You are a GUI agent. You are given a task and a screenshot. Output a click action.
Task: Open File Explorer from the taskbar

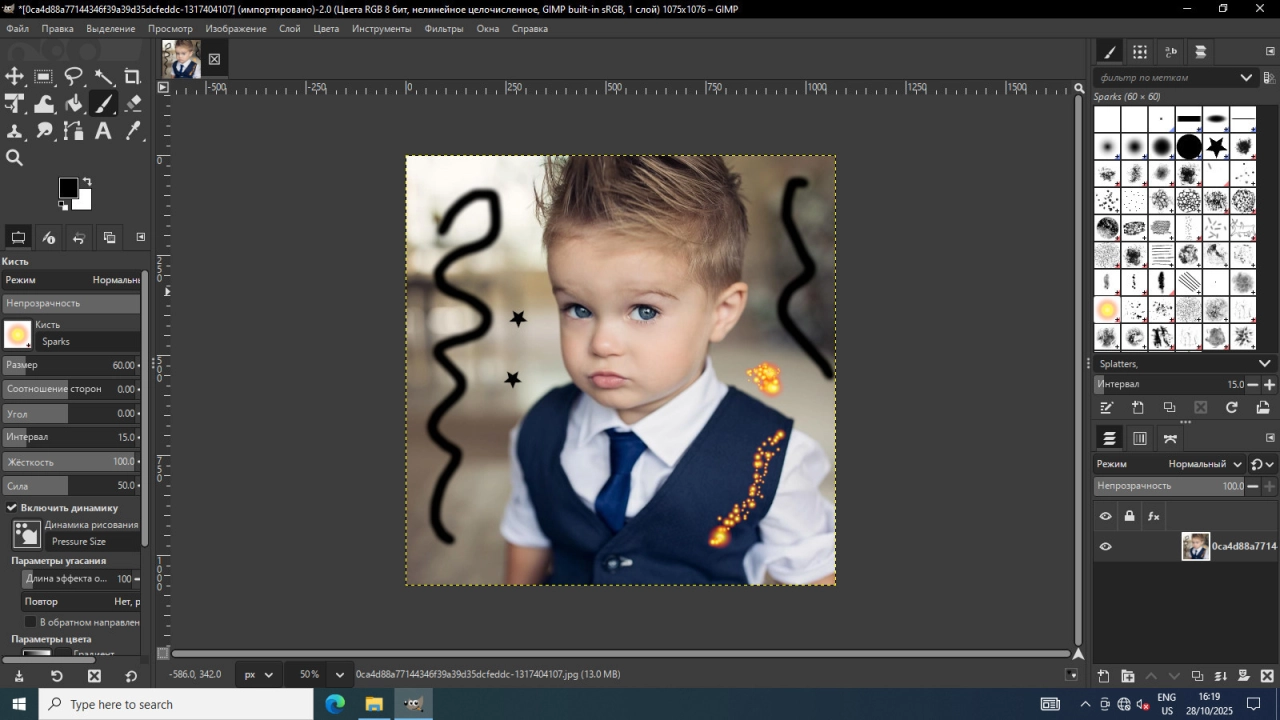(x=373, y=704)
